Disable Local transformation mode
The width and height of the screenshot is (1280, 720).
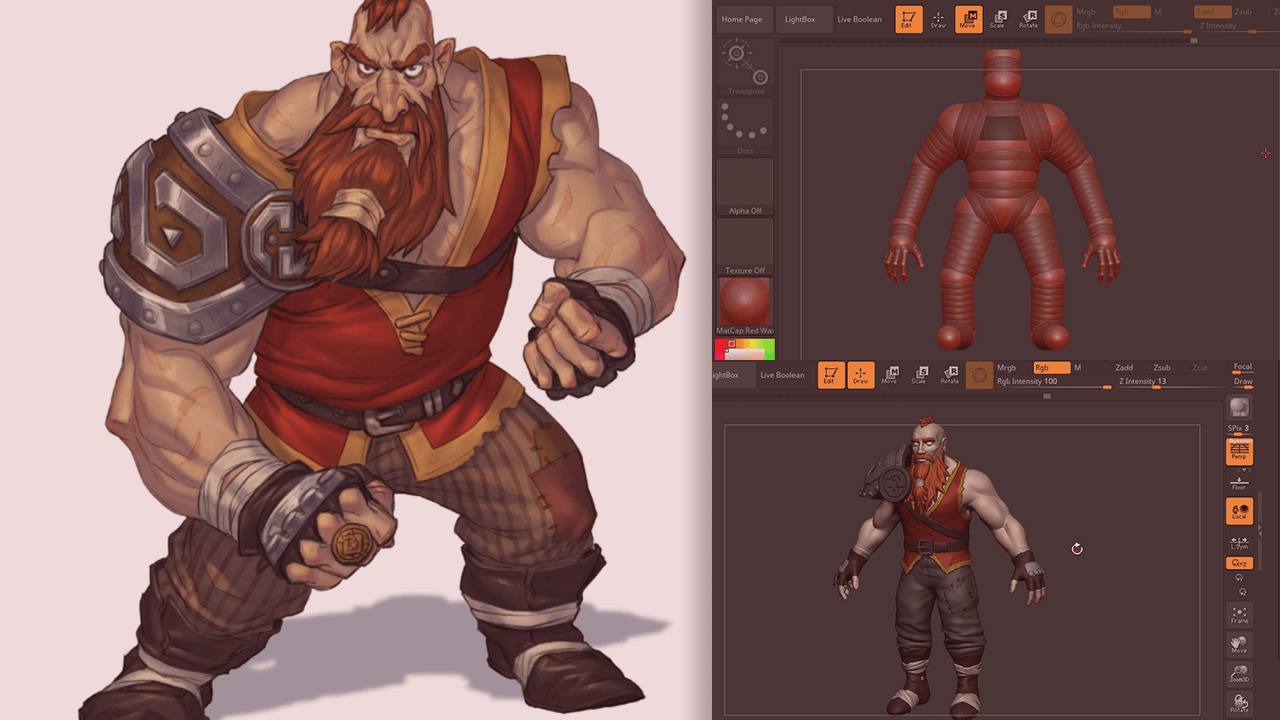[x=1239, y=511]
